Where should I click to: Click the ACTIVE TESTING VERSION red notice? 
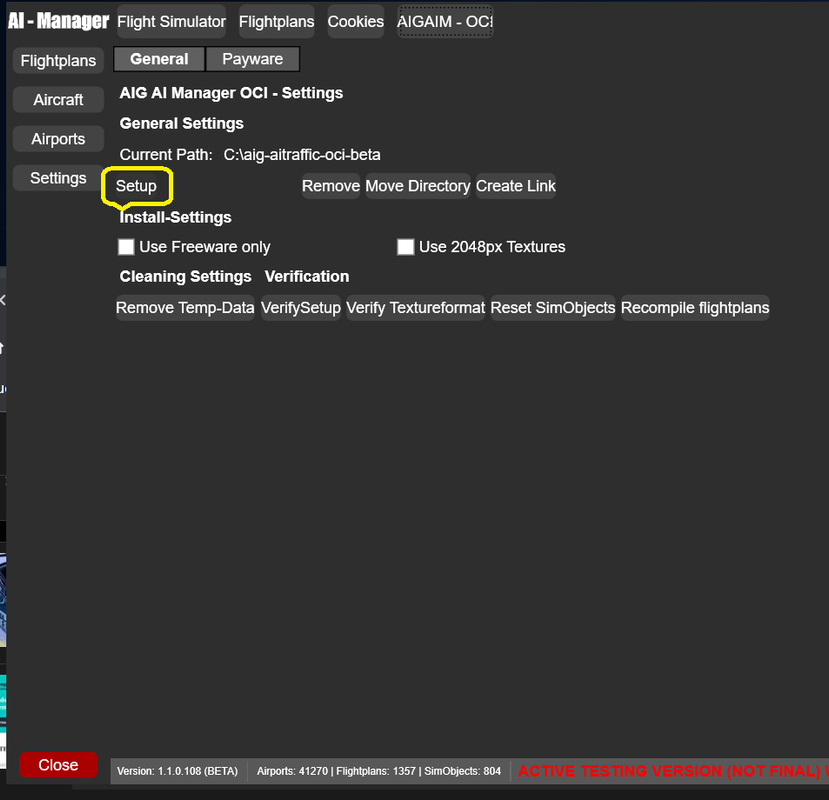pyautogui.click(x=673, y=771)
